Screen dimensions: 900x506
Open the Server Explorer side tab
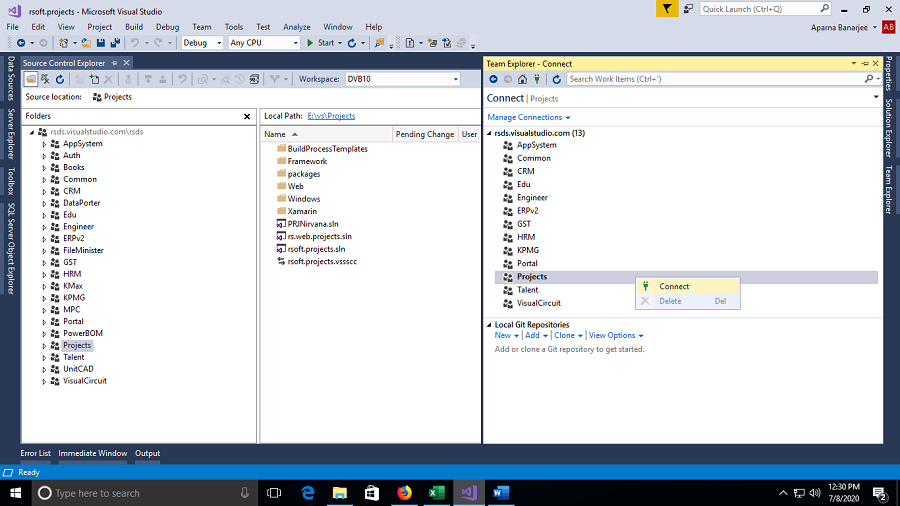tap(10, 134)
